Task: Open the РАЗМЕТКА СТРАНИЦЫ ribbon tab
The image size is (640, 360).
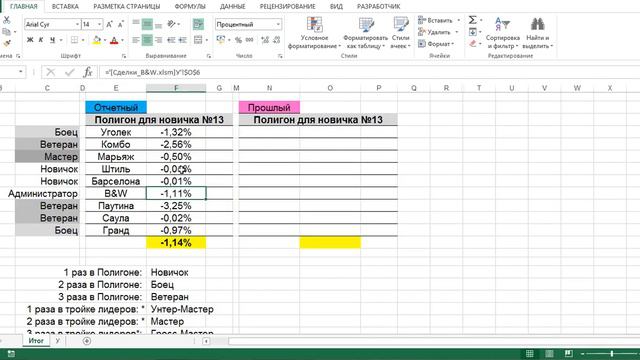Action: [127, 7]
